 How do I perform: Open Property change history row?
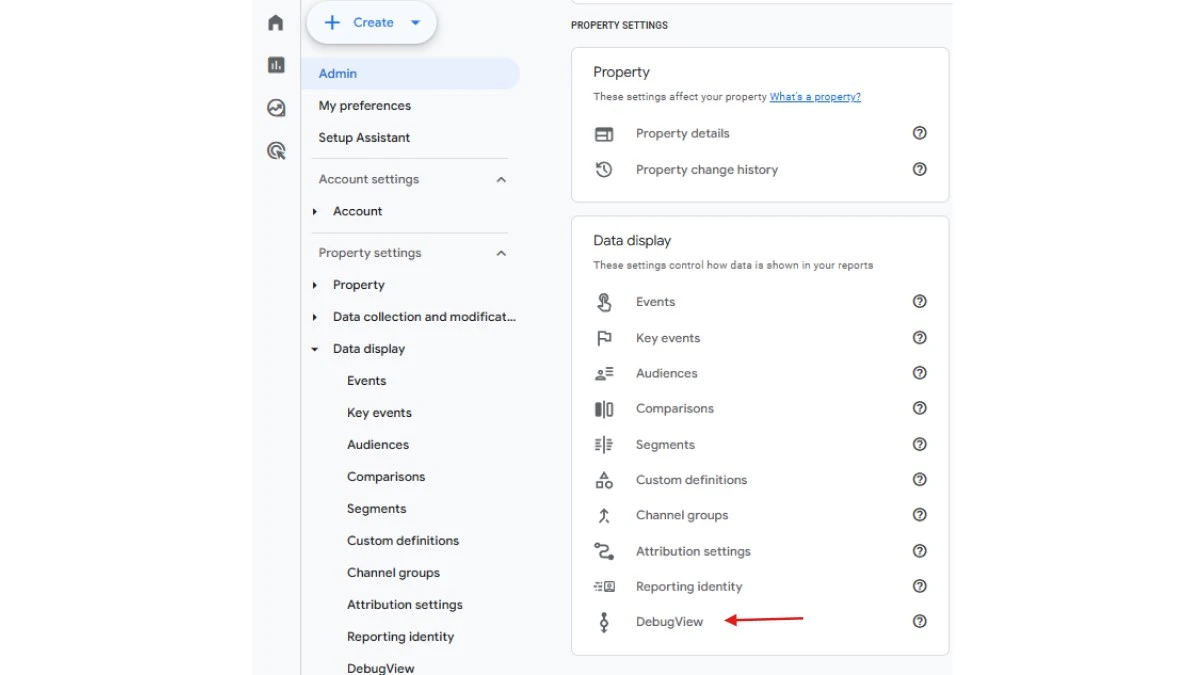click(706, 170)
